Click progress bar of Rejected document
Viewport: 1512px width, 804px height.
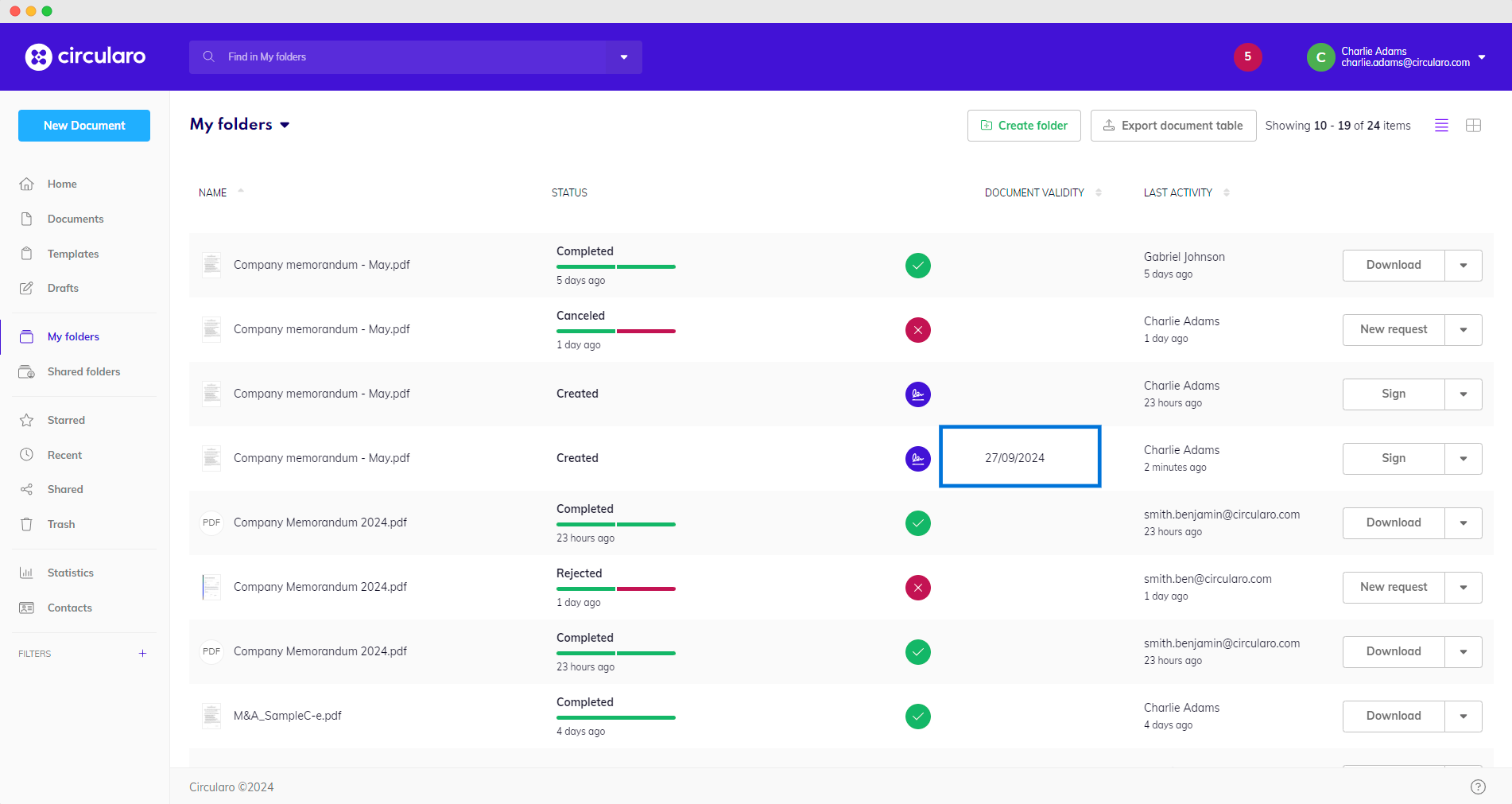coord(616,588)
